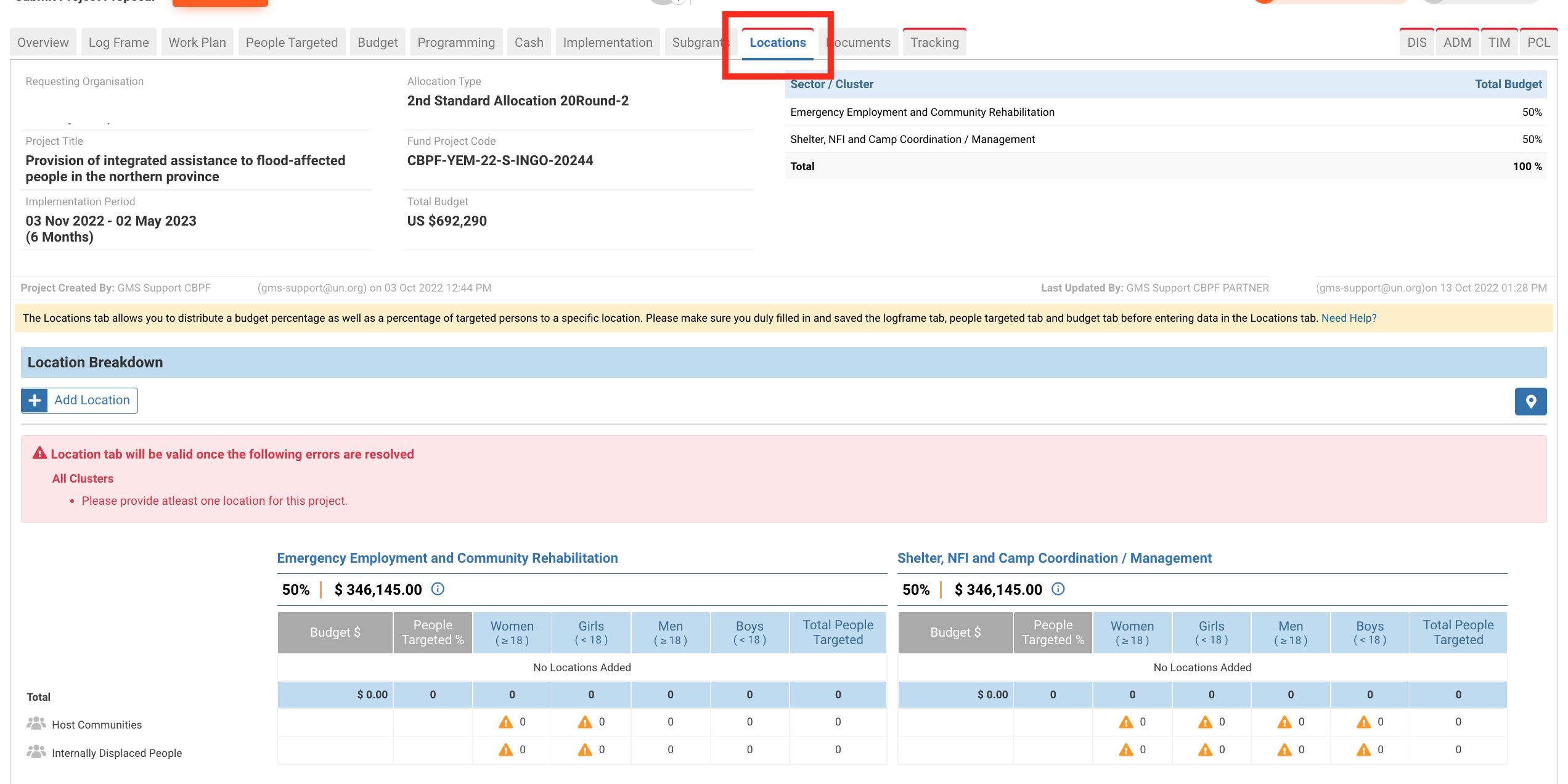
Task: Follow the Need Help? link
Action: point(1349,318)
